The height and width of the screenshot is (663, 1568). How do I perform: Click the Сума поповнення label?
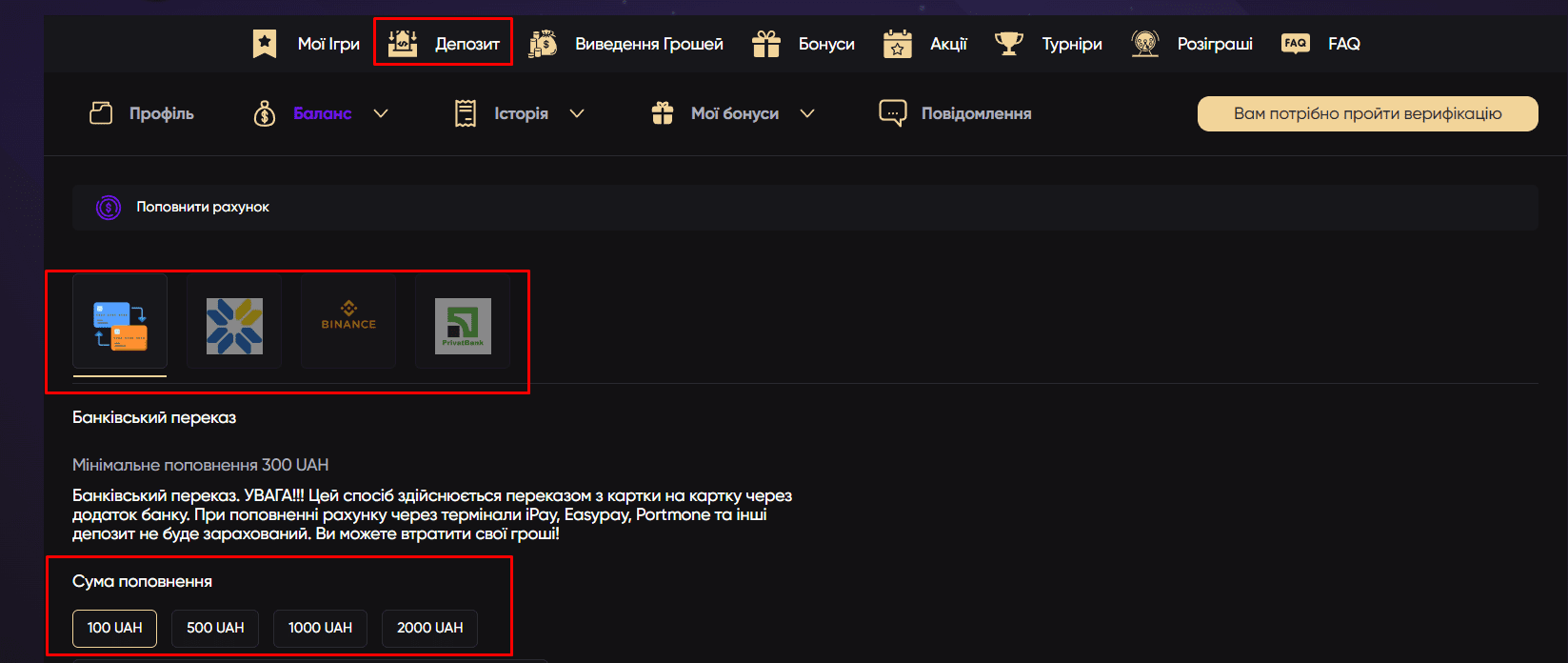click(143, 581)
